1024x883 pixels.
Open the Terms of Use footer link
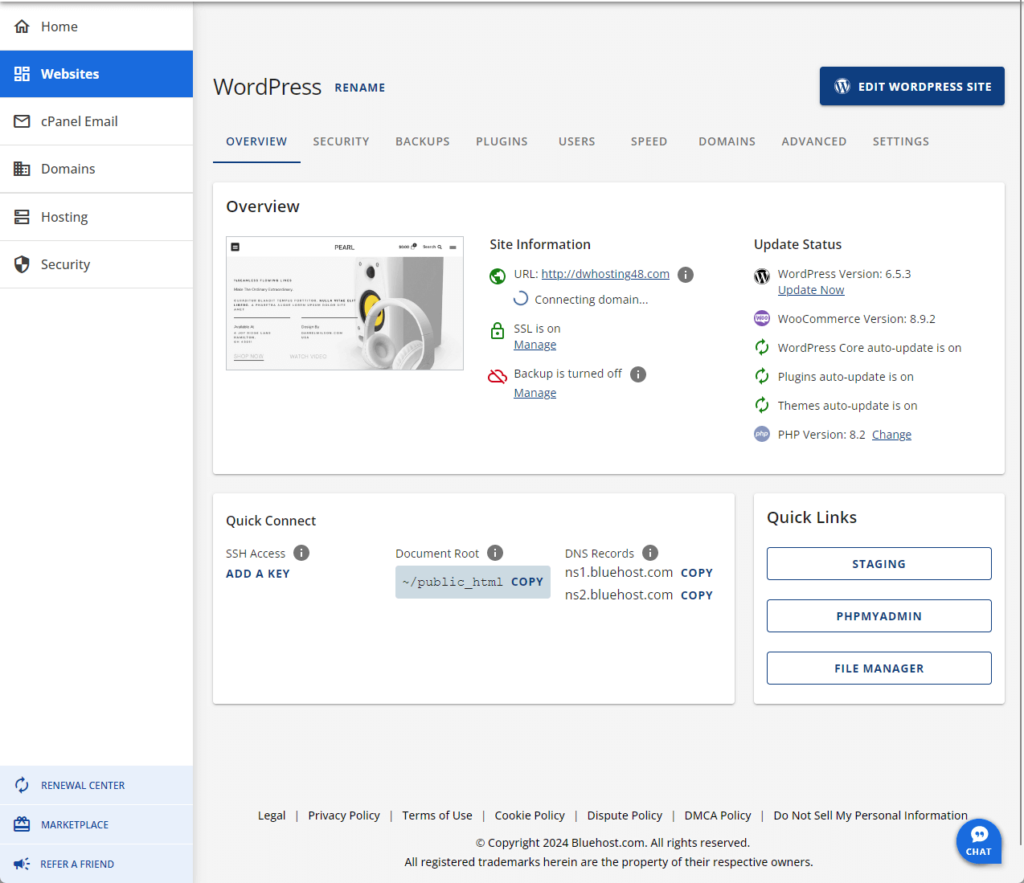437,815
